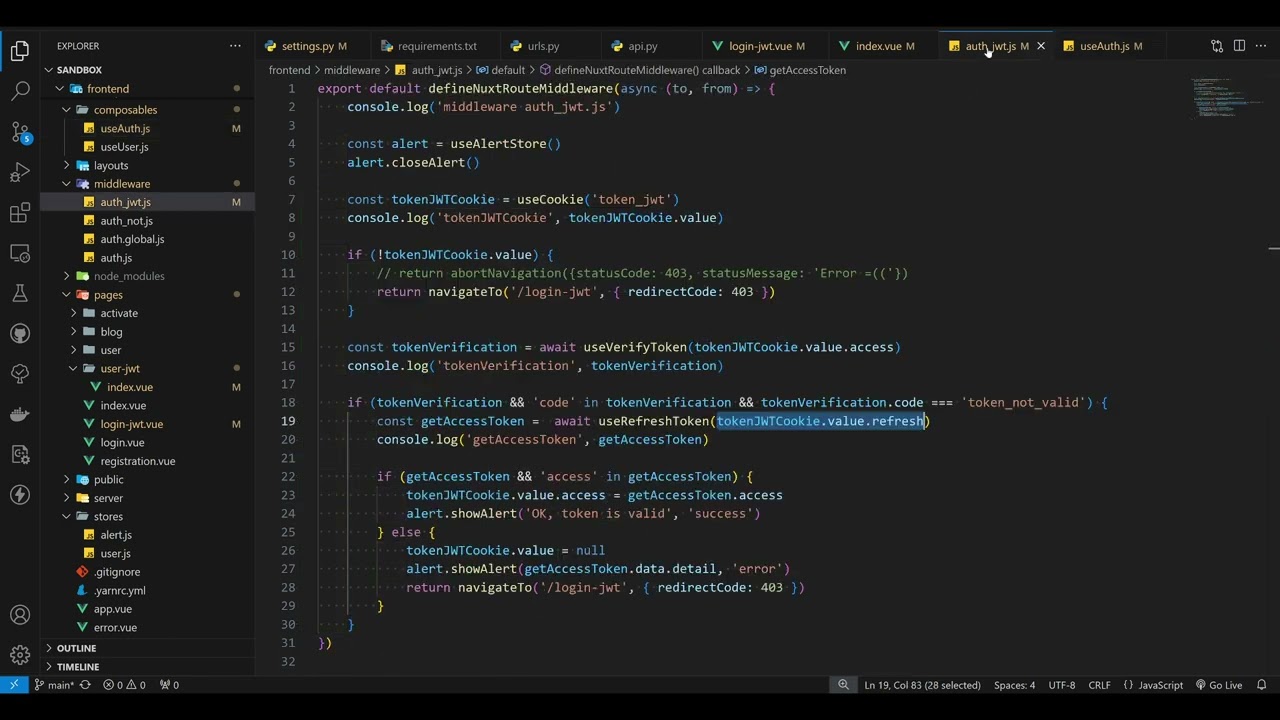Open Explorer more actions ellipsis
1280x720 pixels.
(235, 46)
